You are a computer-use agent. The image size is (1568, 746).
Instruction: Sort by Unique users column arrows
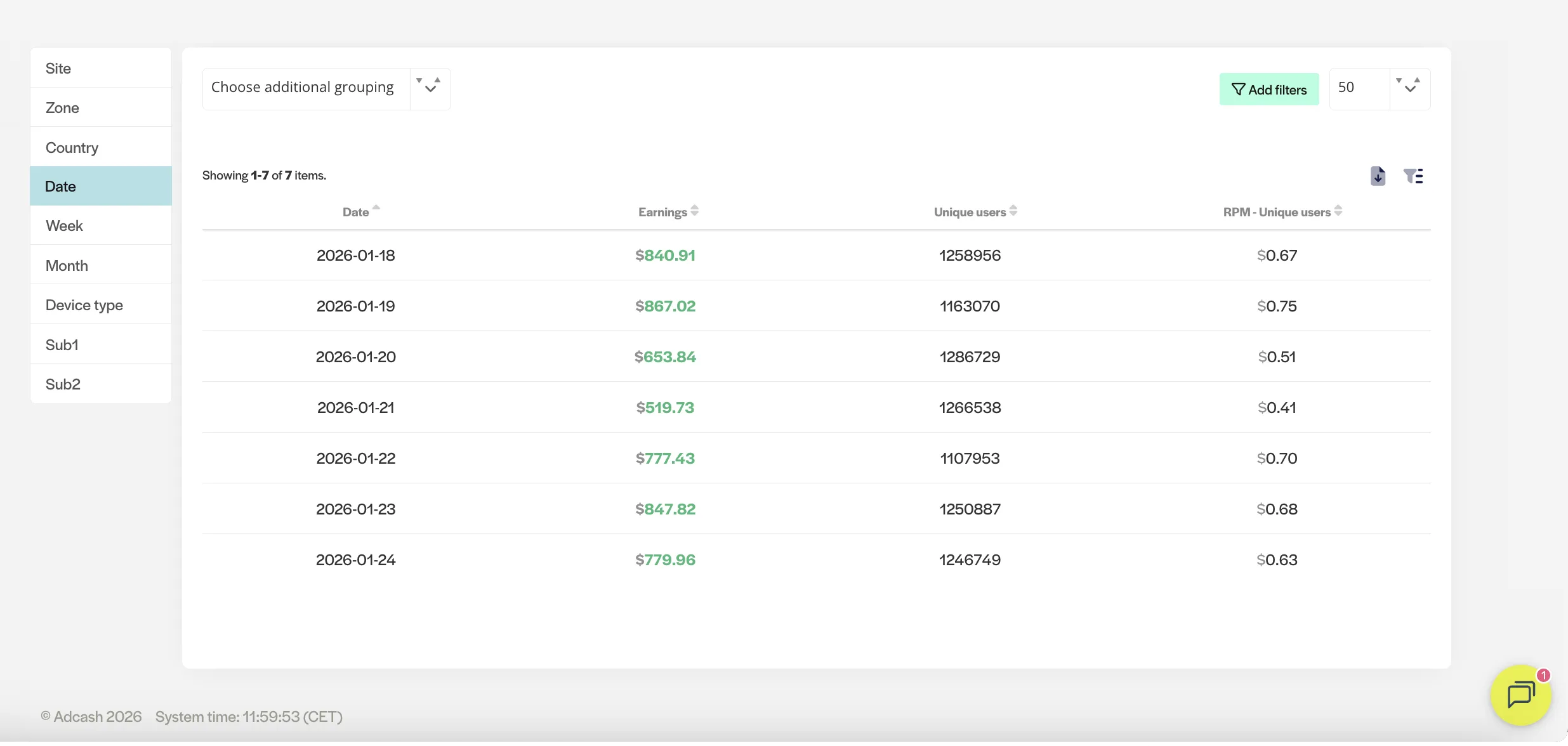tap(1013, 211)
